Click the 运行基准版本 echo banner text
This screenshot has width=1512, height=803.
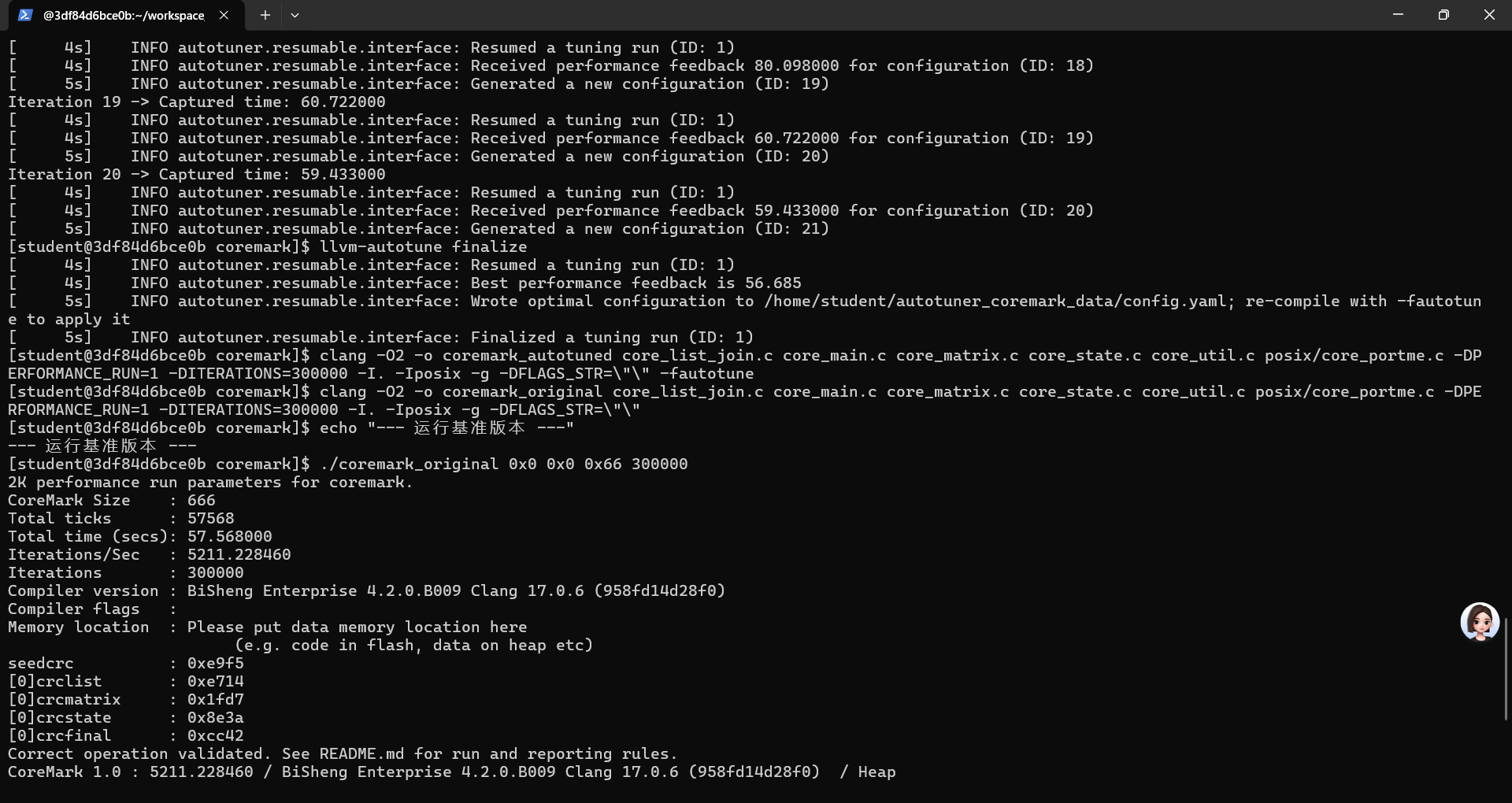point(102,446)
